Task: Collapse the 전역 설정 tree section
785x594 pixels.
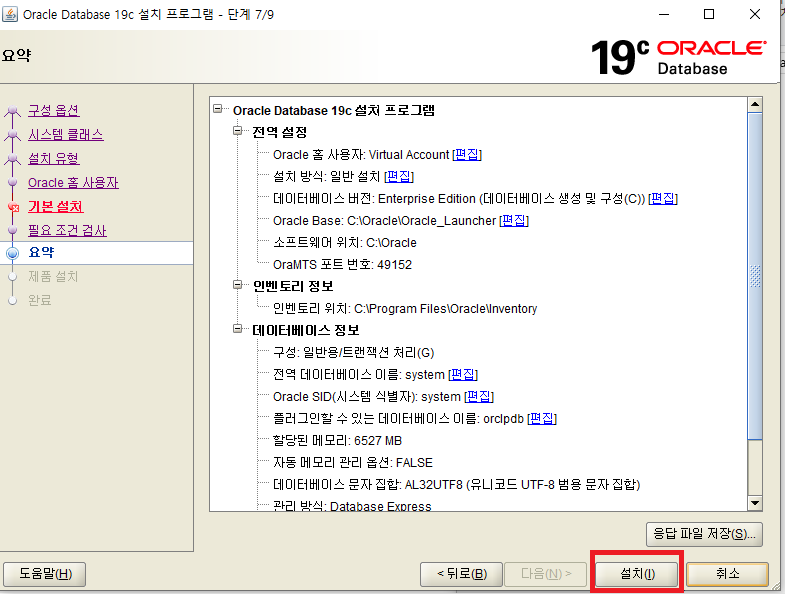Action: 237,131
